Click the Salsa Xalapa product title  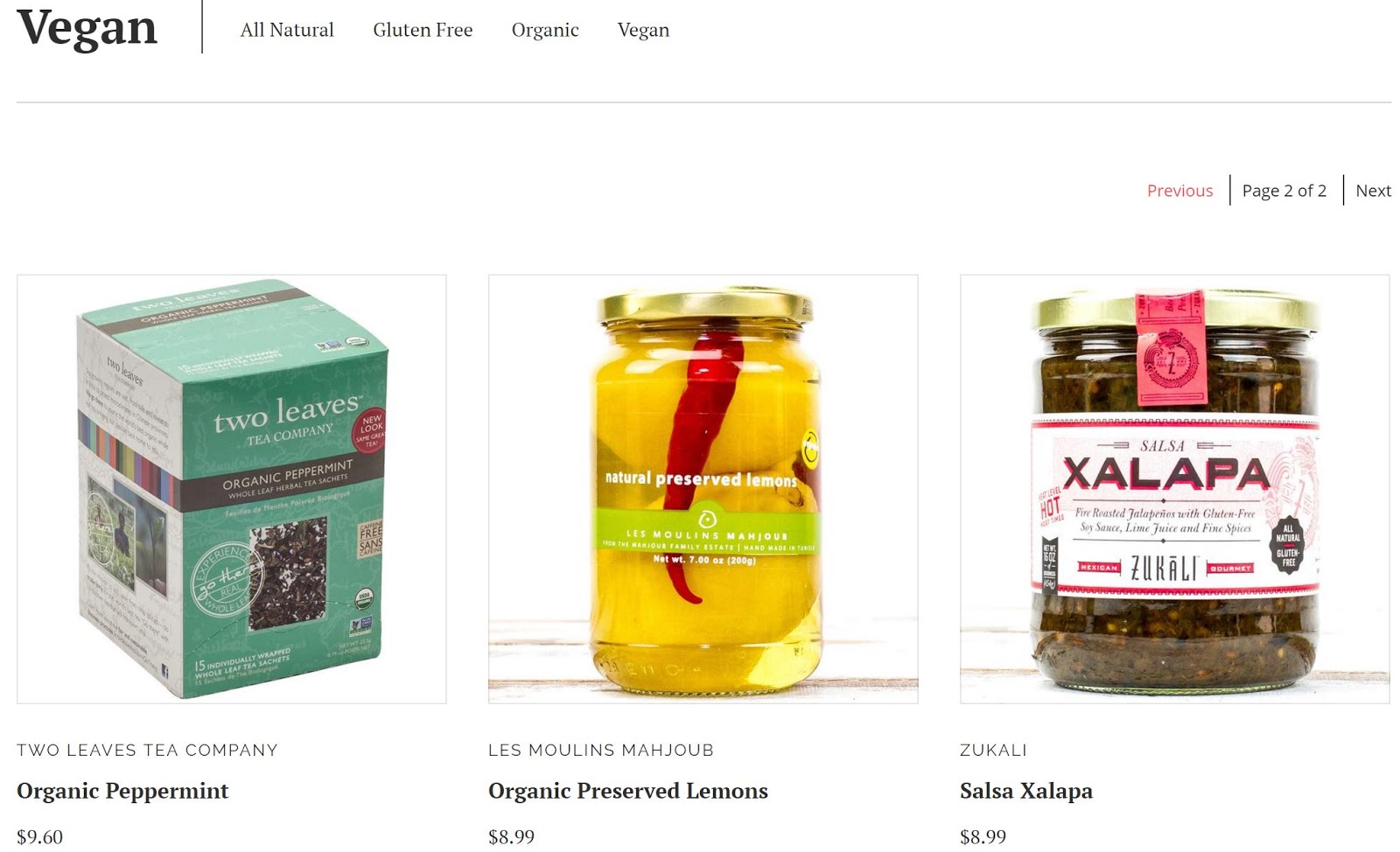click(1026, 791)
